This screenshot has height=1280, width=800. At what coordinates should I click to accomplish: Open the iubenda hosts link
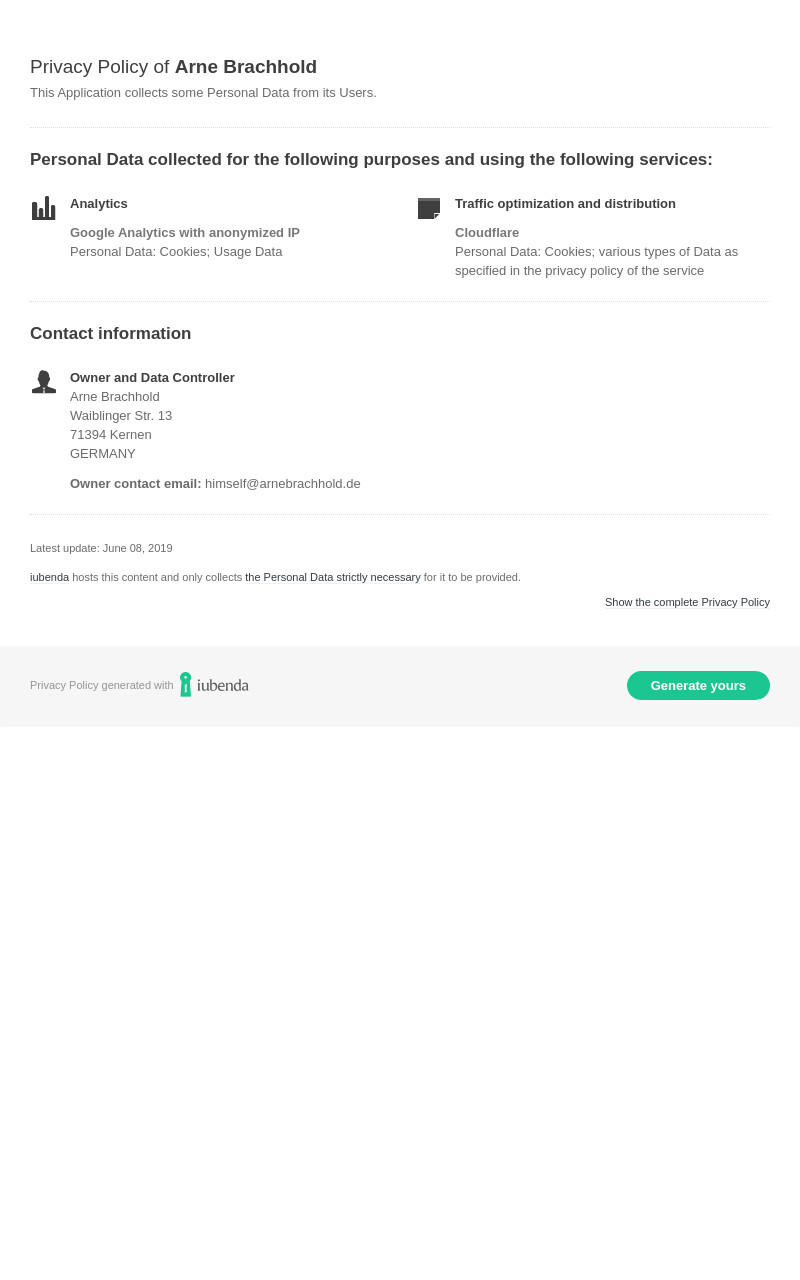(49, 577)
